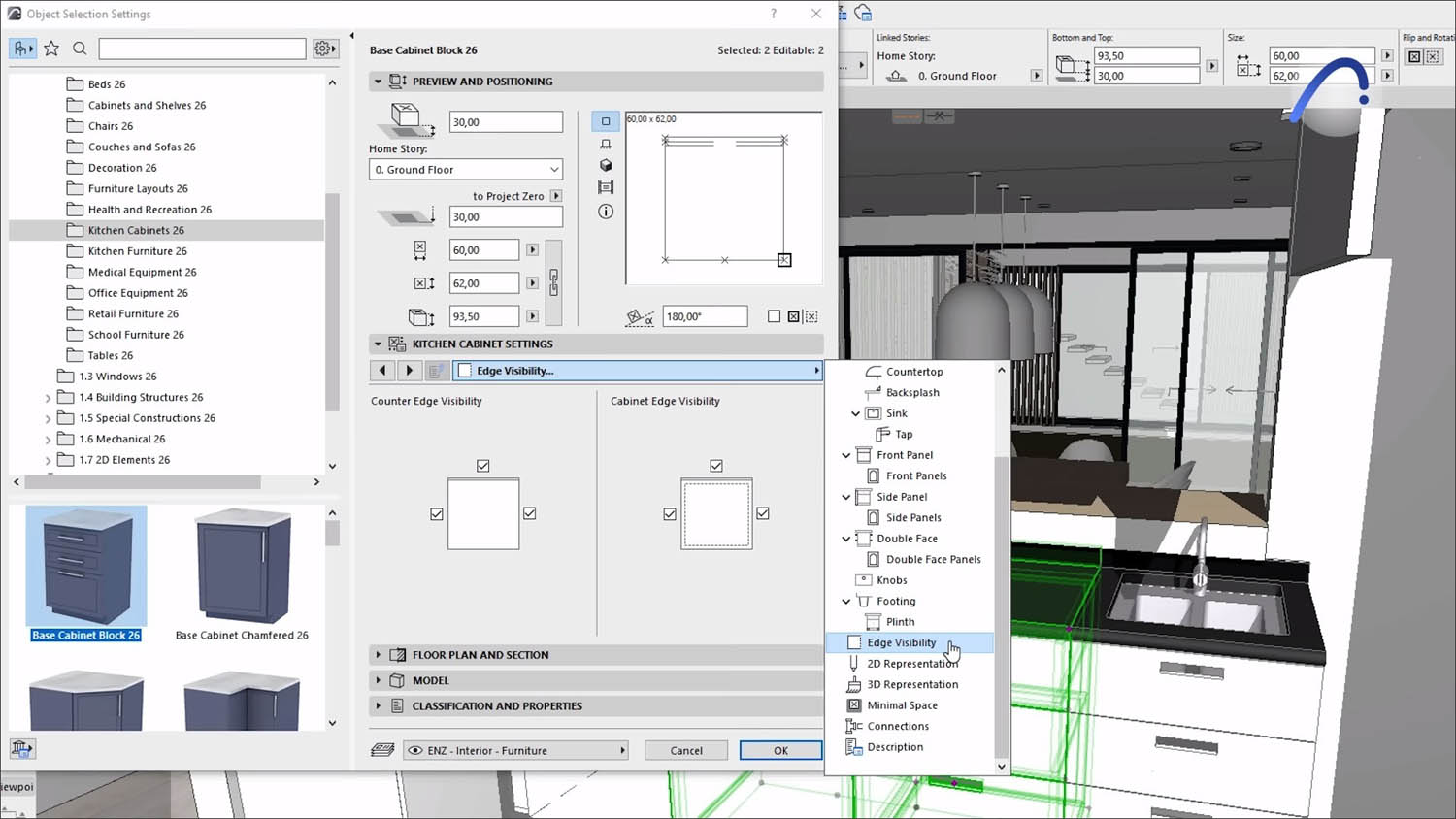Click the folder view chair icon

click(x=21, y=48)
